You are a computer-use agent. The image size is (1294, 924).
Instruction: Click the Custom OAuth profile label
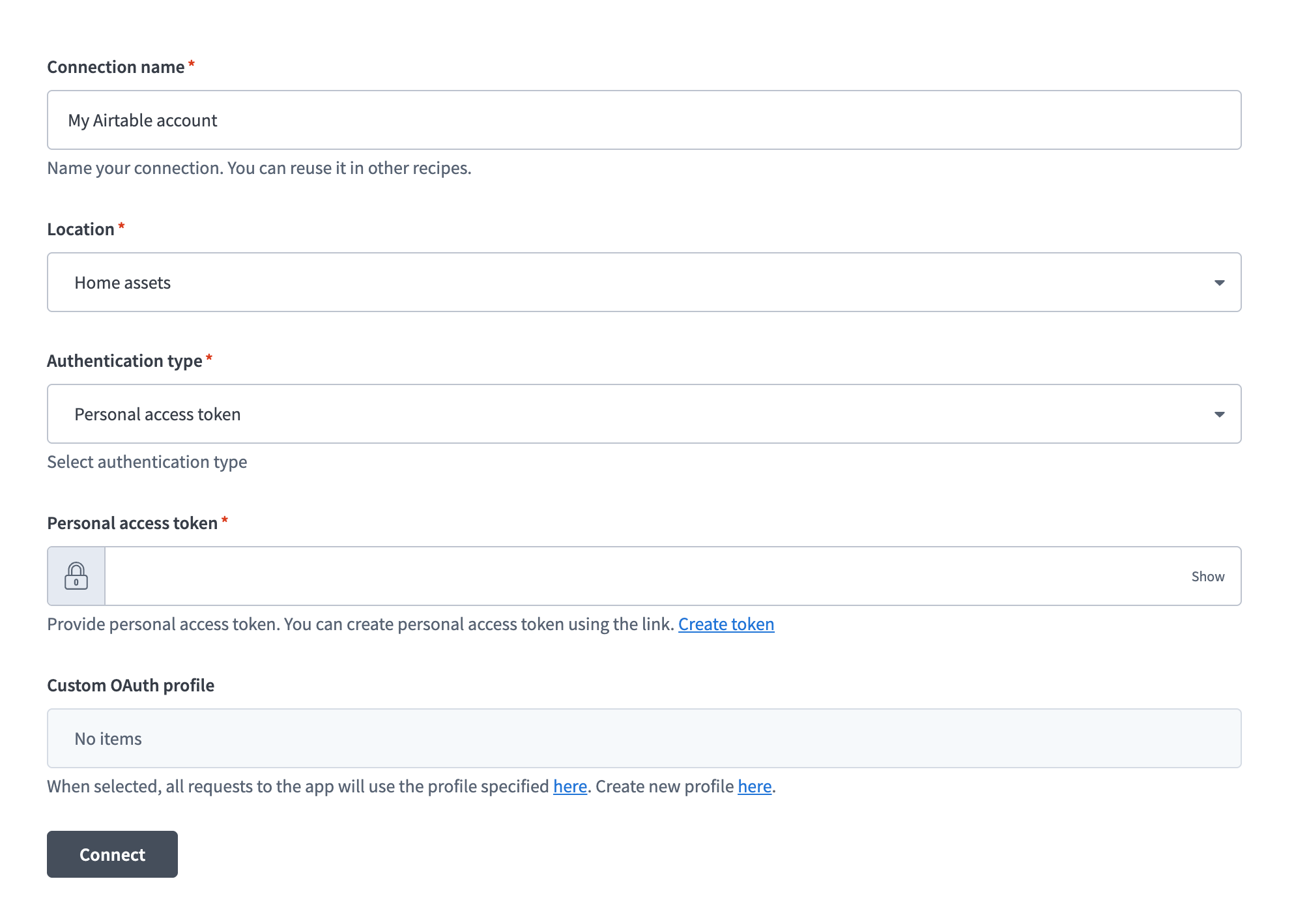coord(130,685)
